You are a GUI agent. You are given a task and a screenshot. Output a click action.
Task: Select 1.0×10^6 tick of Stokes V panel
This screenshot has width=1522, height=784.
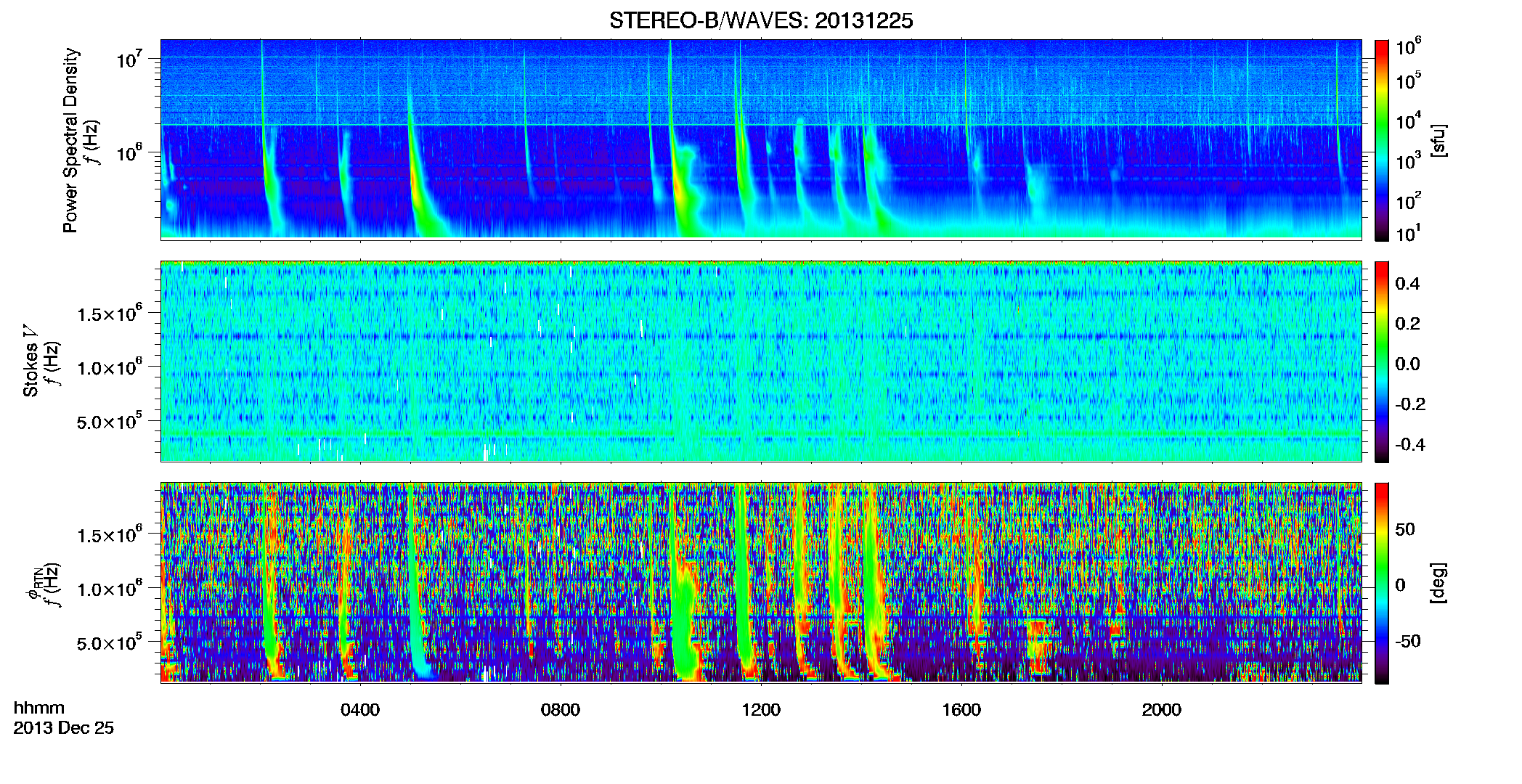tap(110, 367)
